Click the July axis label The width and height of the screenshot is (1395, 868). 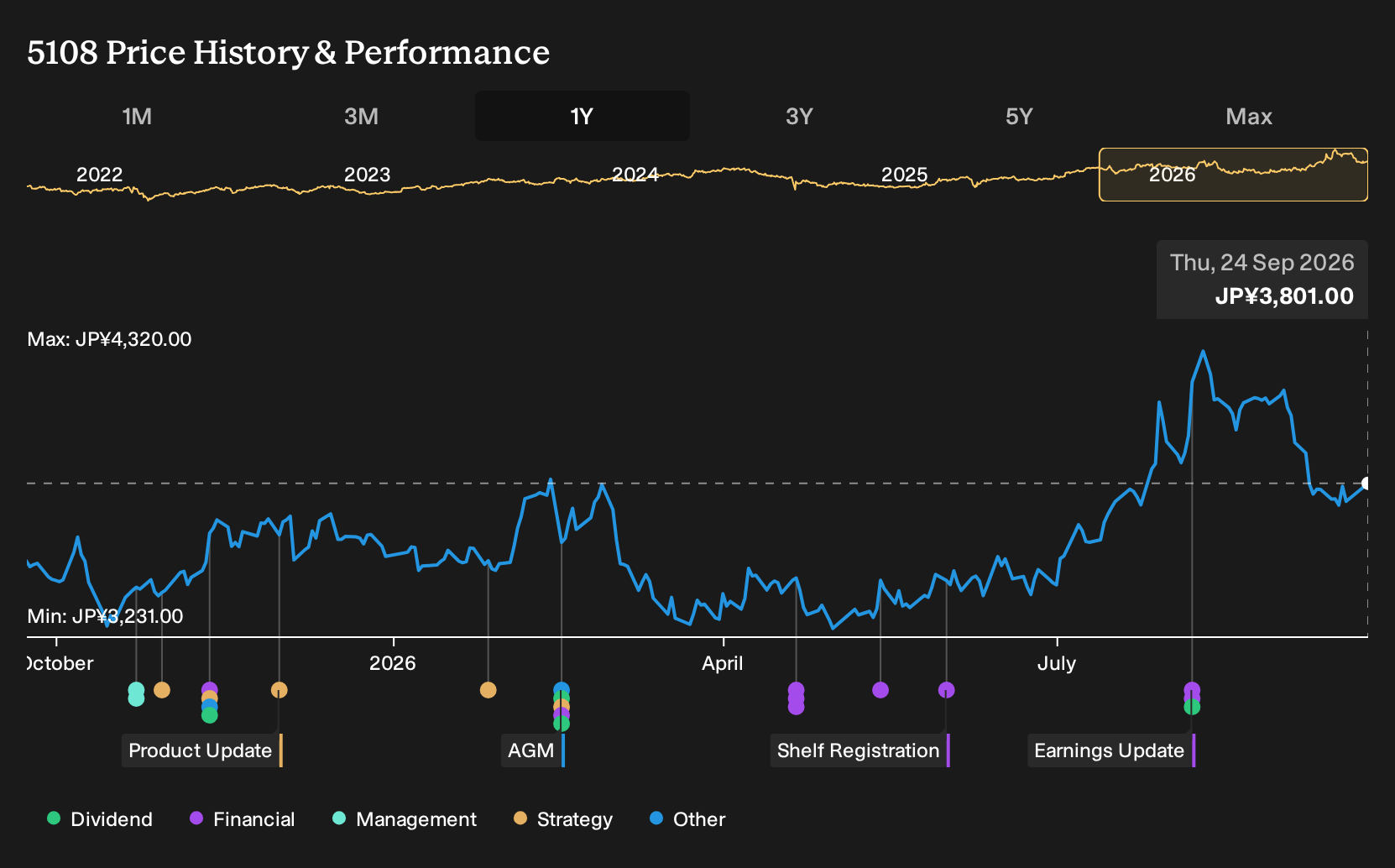coord(1057,663)
